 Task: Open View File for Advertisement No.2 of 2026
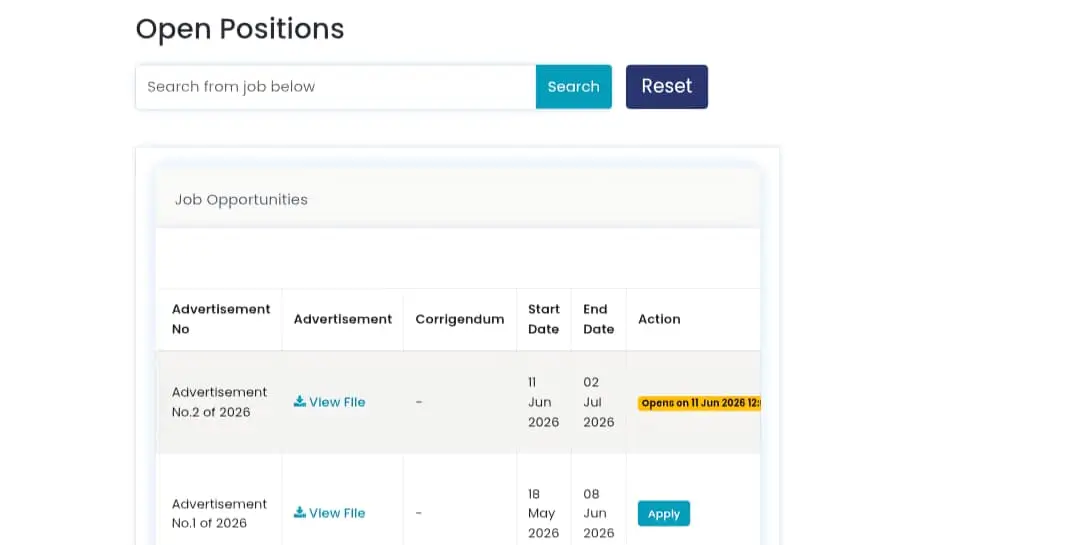click(x=329, y=402)
